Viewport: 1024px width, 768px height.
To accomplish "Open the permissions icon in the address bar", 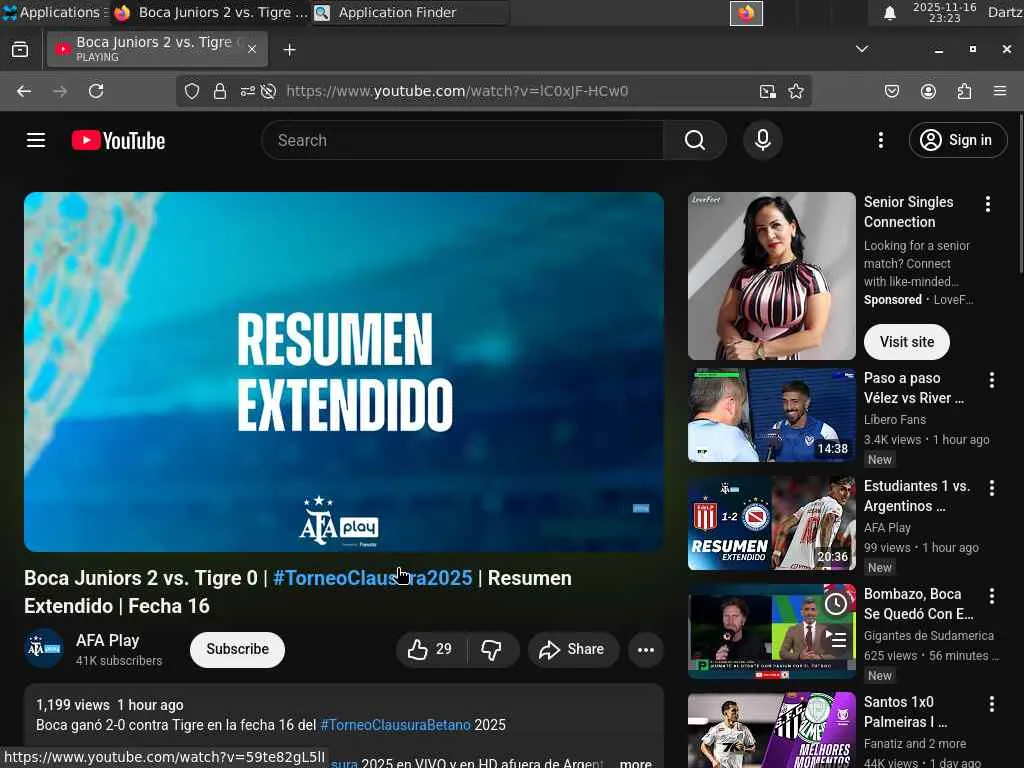I will click(x=248, y=91).
